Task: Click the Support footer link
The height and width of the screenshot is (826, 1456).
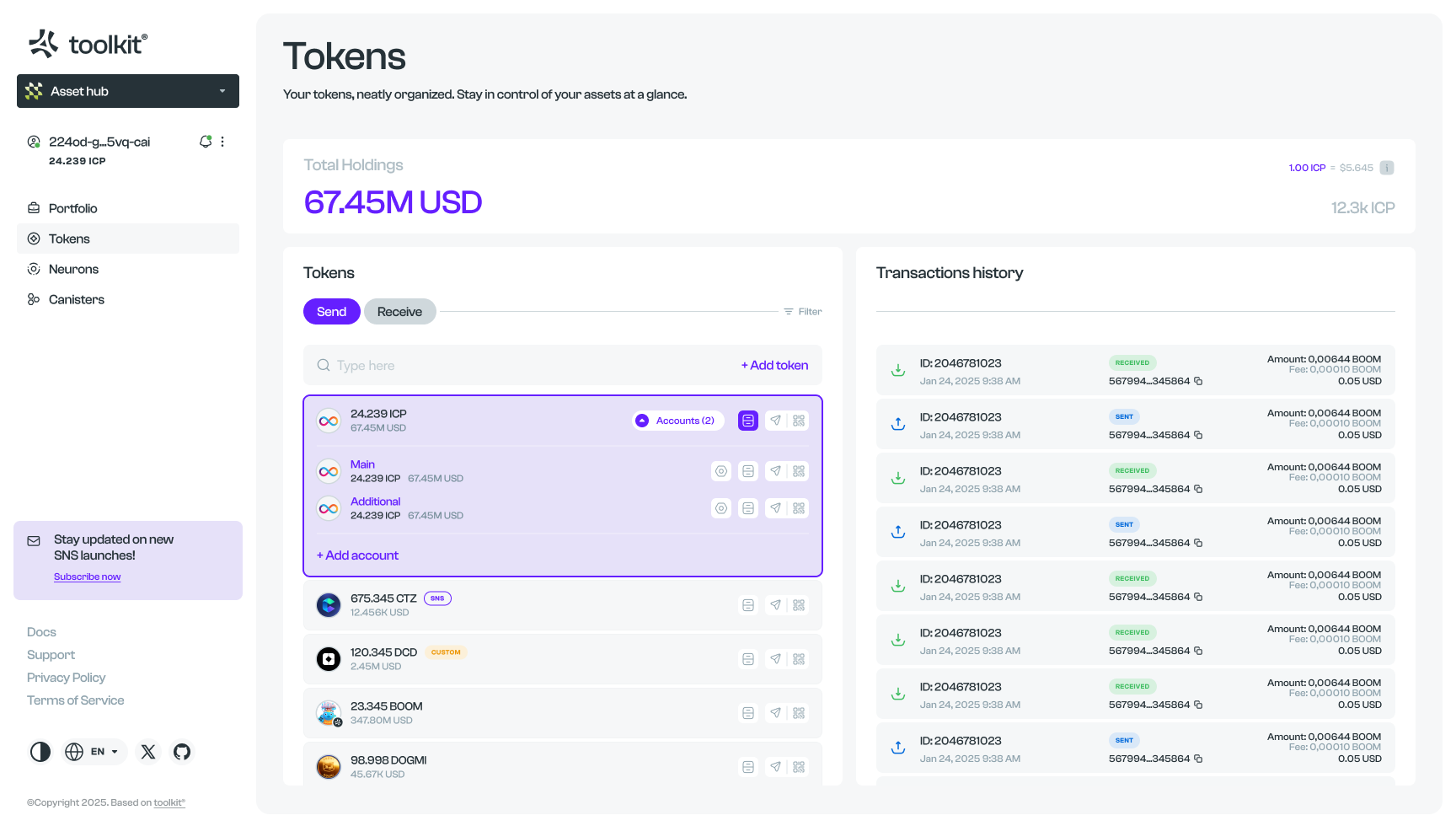Action: point(51,655)
